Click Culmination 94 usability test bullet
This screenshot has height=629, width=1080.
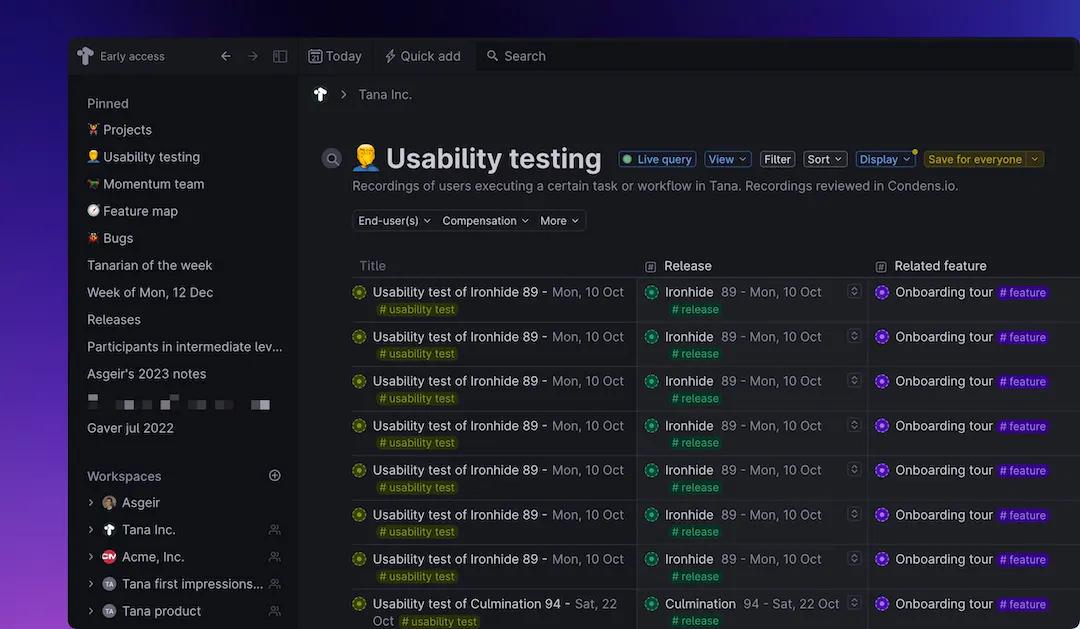click(x=359, y=604)
